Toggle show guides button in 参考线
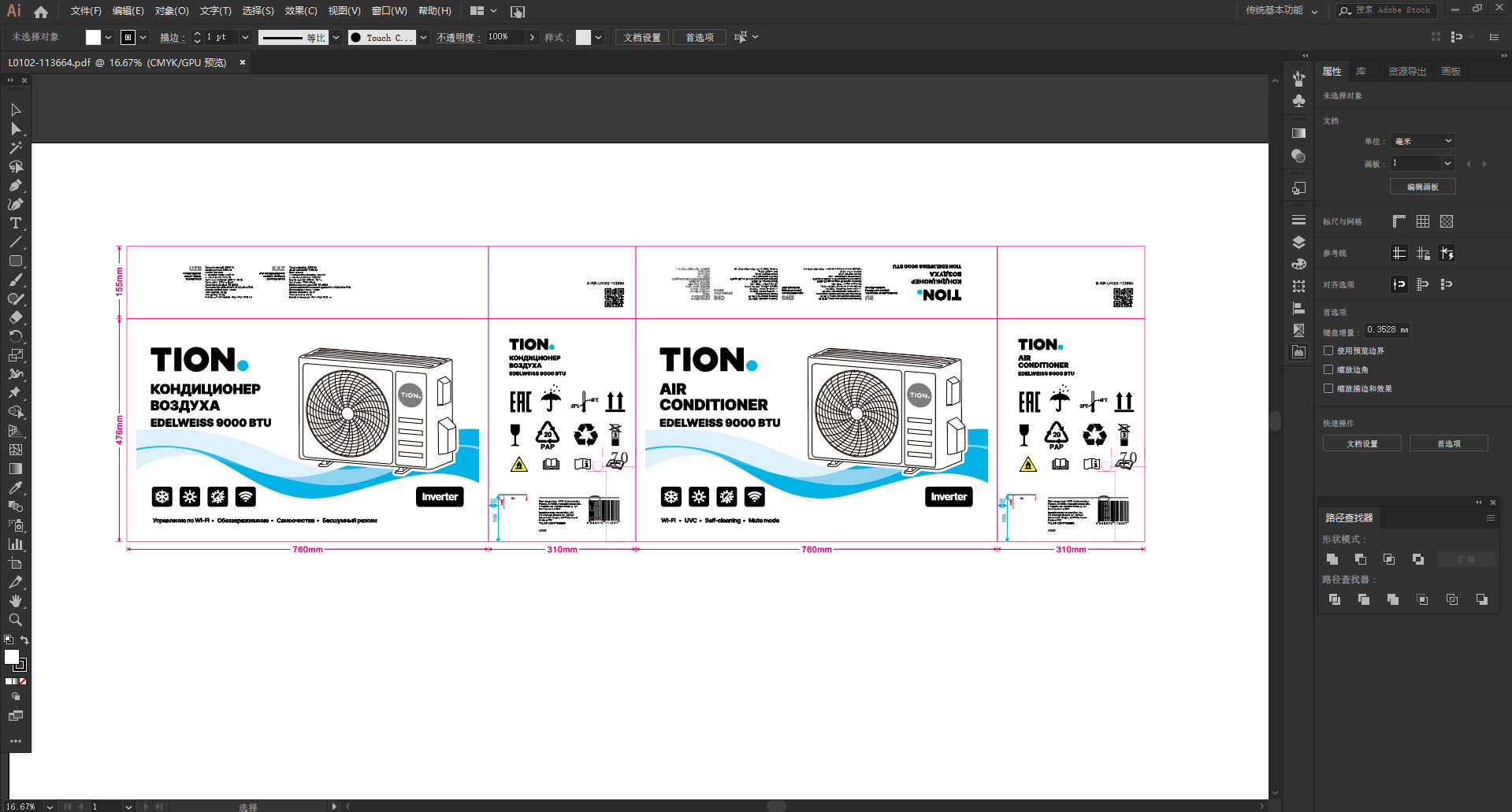The width and height of the screenshot is (1512, 812). (x=1399, y=253)
